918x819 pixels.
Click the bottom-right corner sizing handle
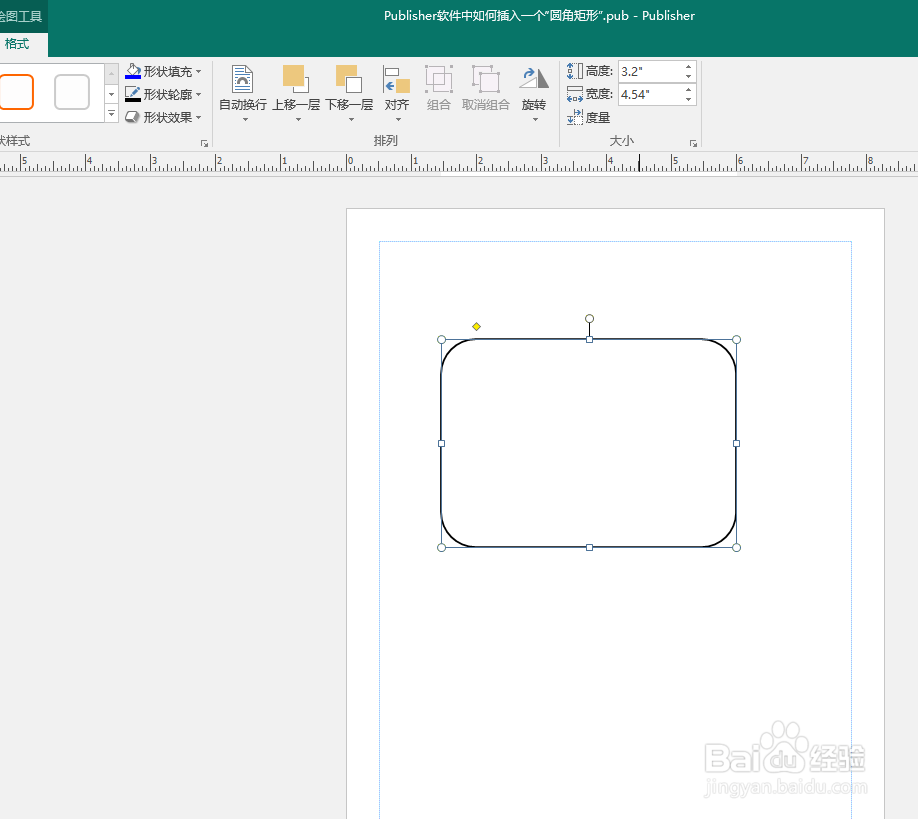coord(737,547)
